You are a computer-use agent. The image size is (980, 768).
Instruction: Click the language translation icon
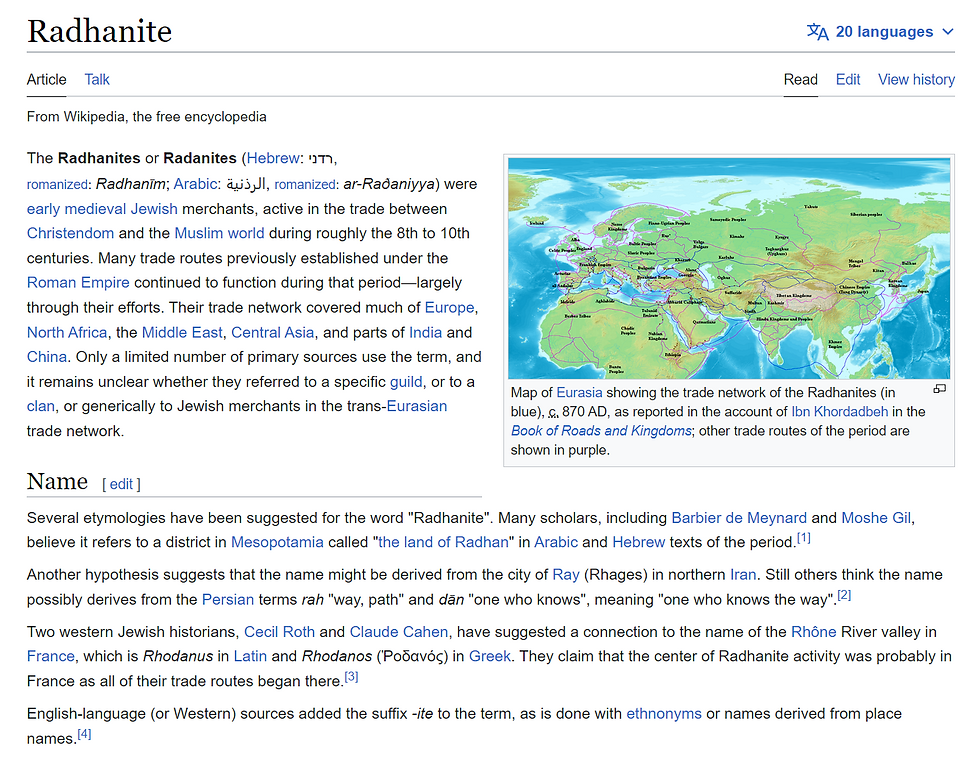[x=817, y=31]
